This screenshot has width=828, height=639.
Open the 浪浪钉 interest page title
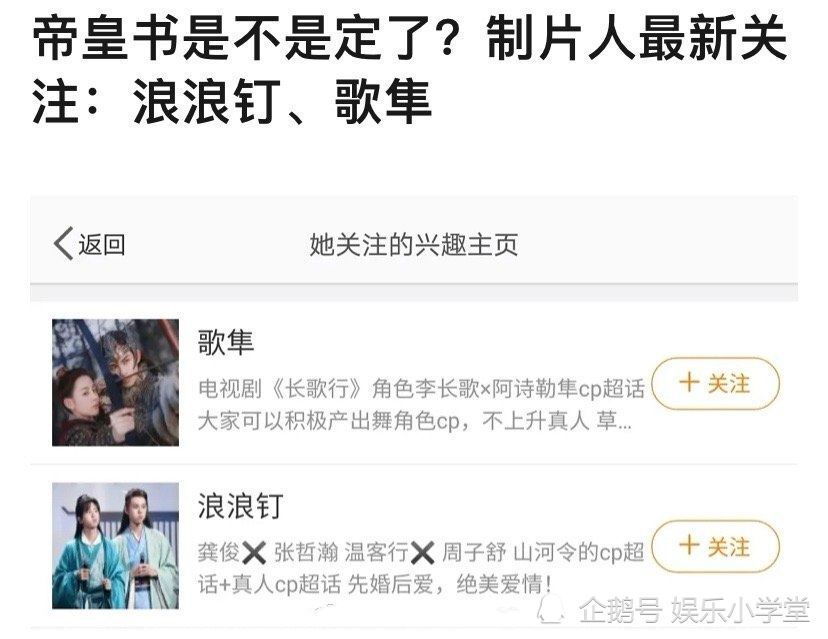(241, 506)
